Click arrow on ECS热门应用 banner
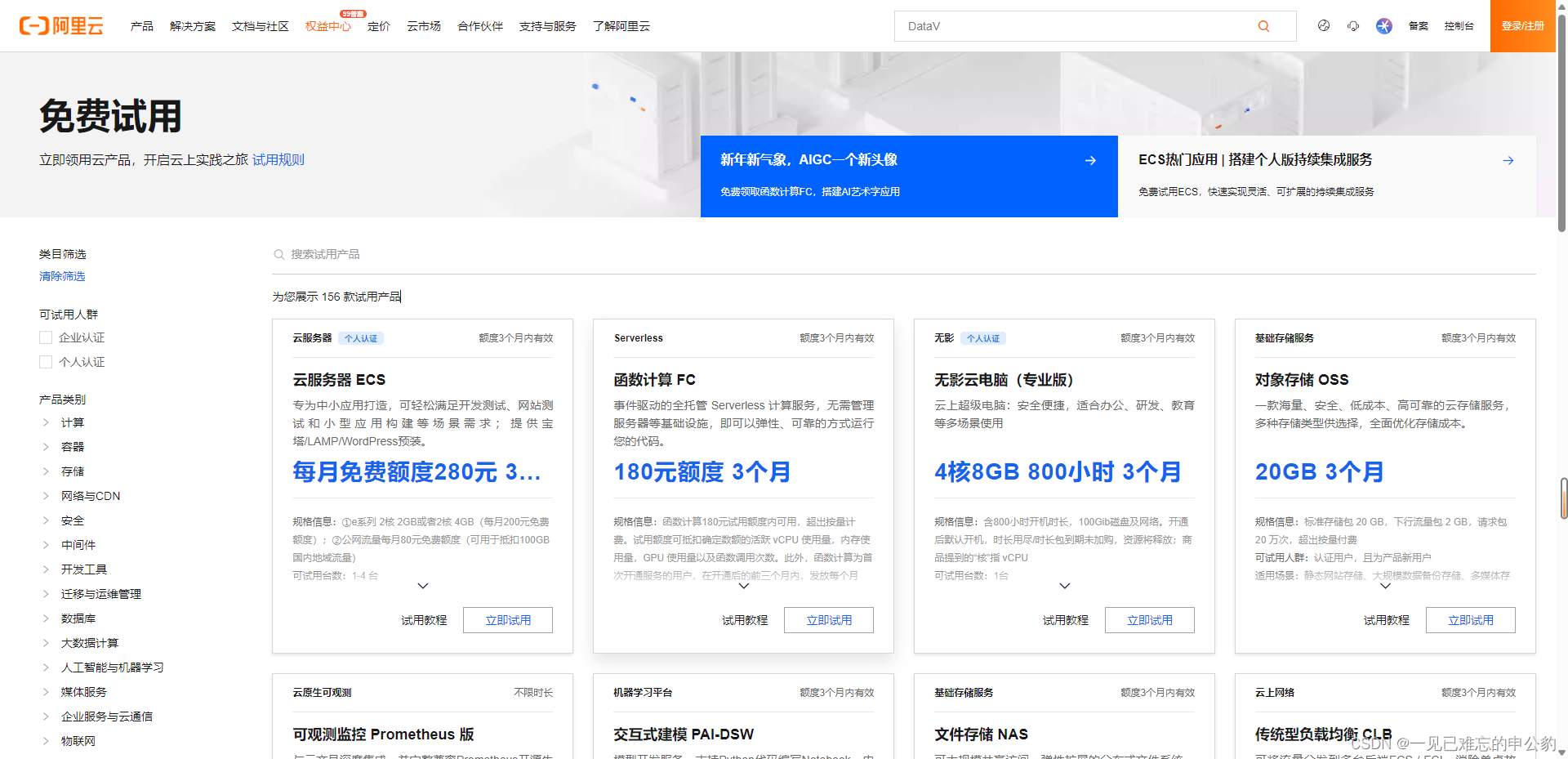 click(1508, 160)
